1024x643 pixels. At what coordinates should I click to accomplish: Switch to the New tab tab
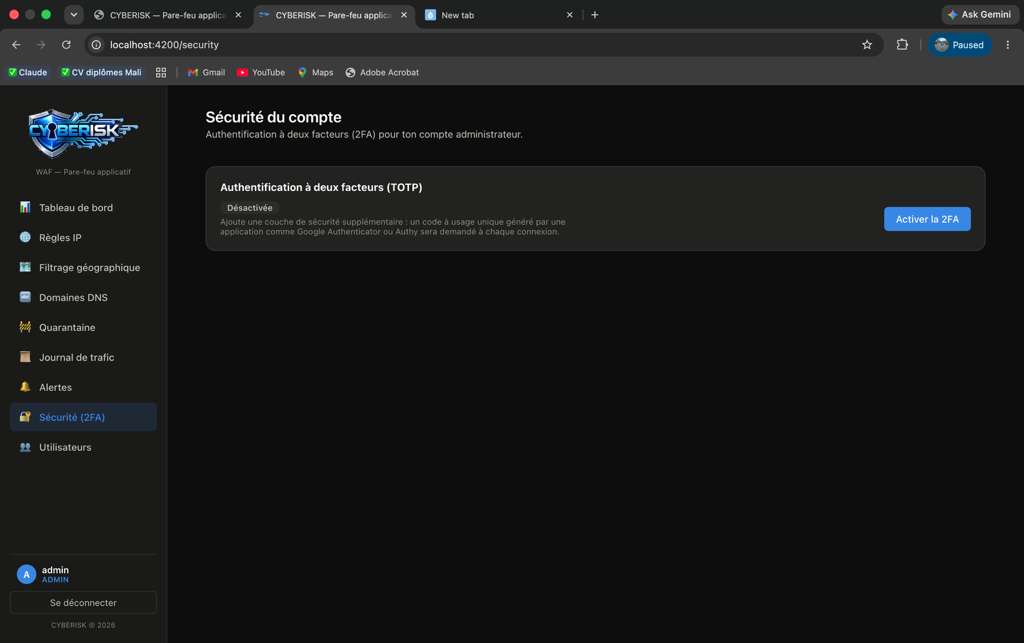click(x=500, y=14)
